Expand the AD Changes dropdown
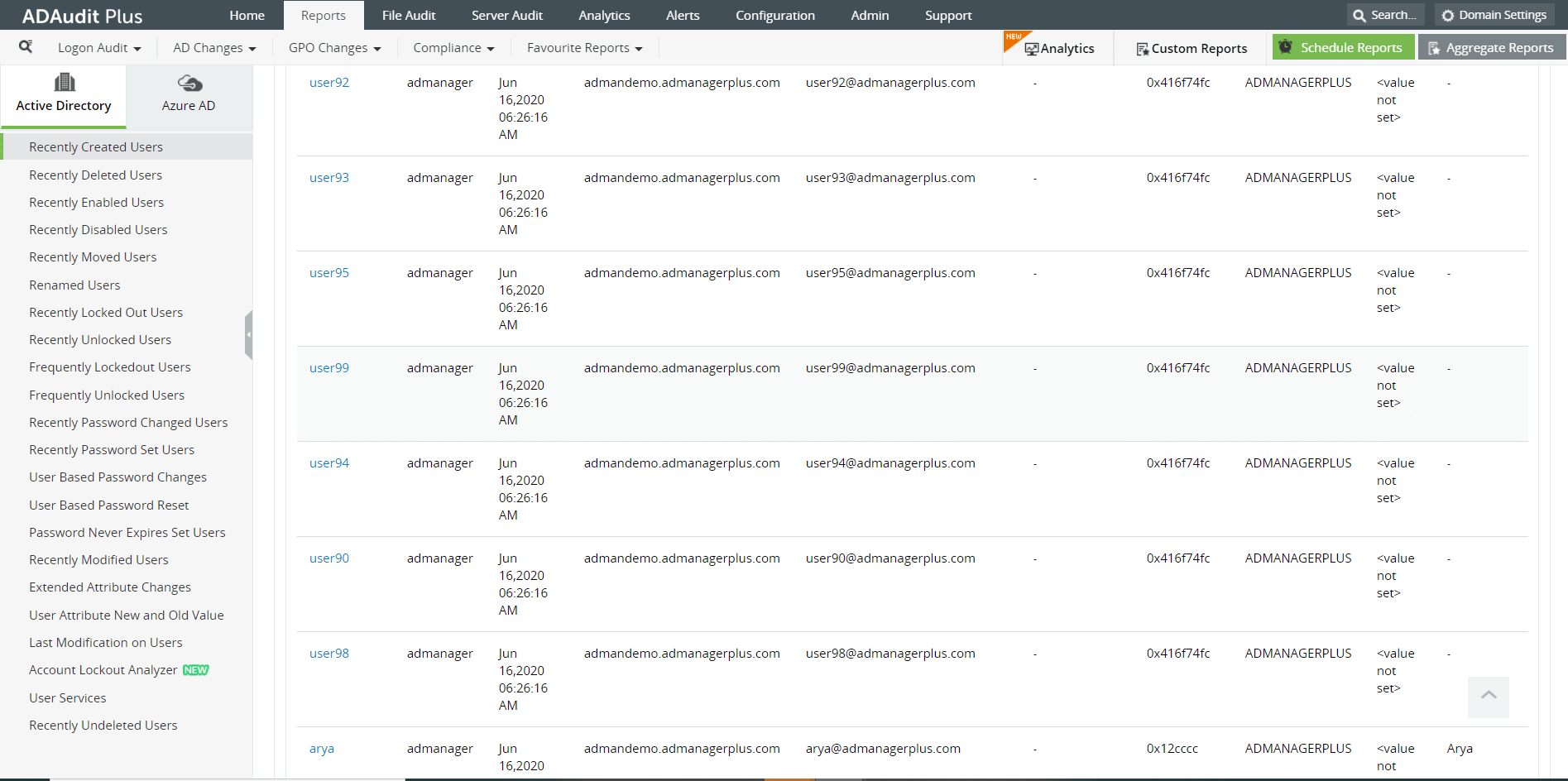Viewport: 1568px width, 781px height. tap(213, 47)
